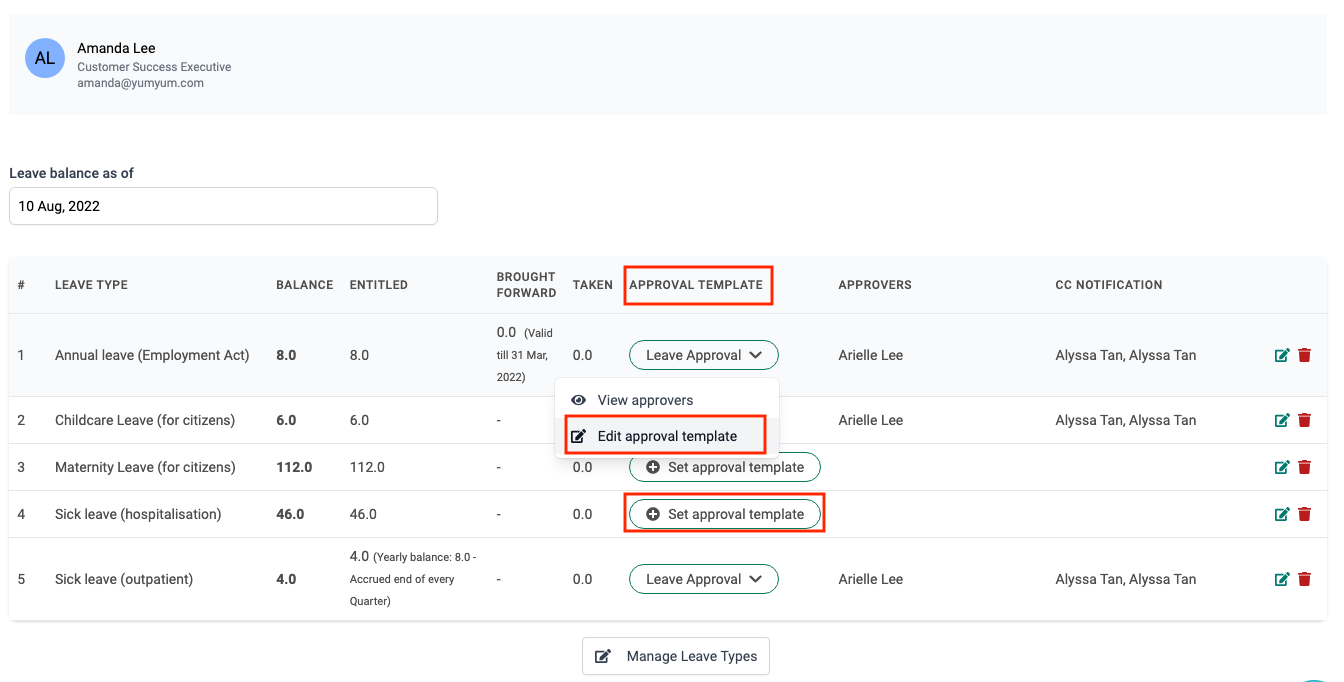Click CC notification names in outpatient row
Screen dimensions: 1344x682
[x=1126, y=579]
